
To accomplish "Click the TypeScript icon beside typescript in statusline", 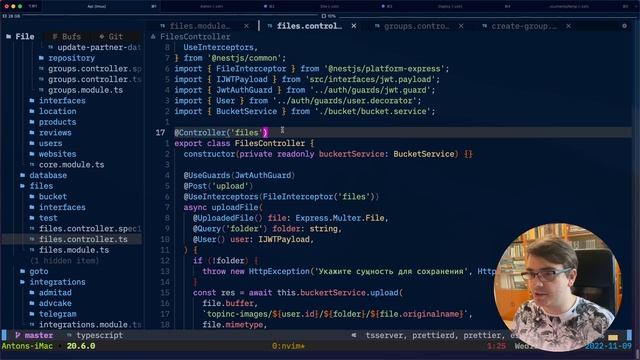I will point(69,335).
